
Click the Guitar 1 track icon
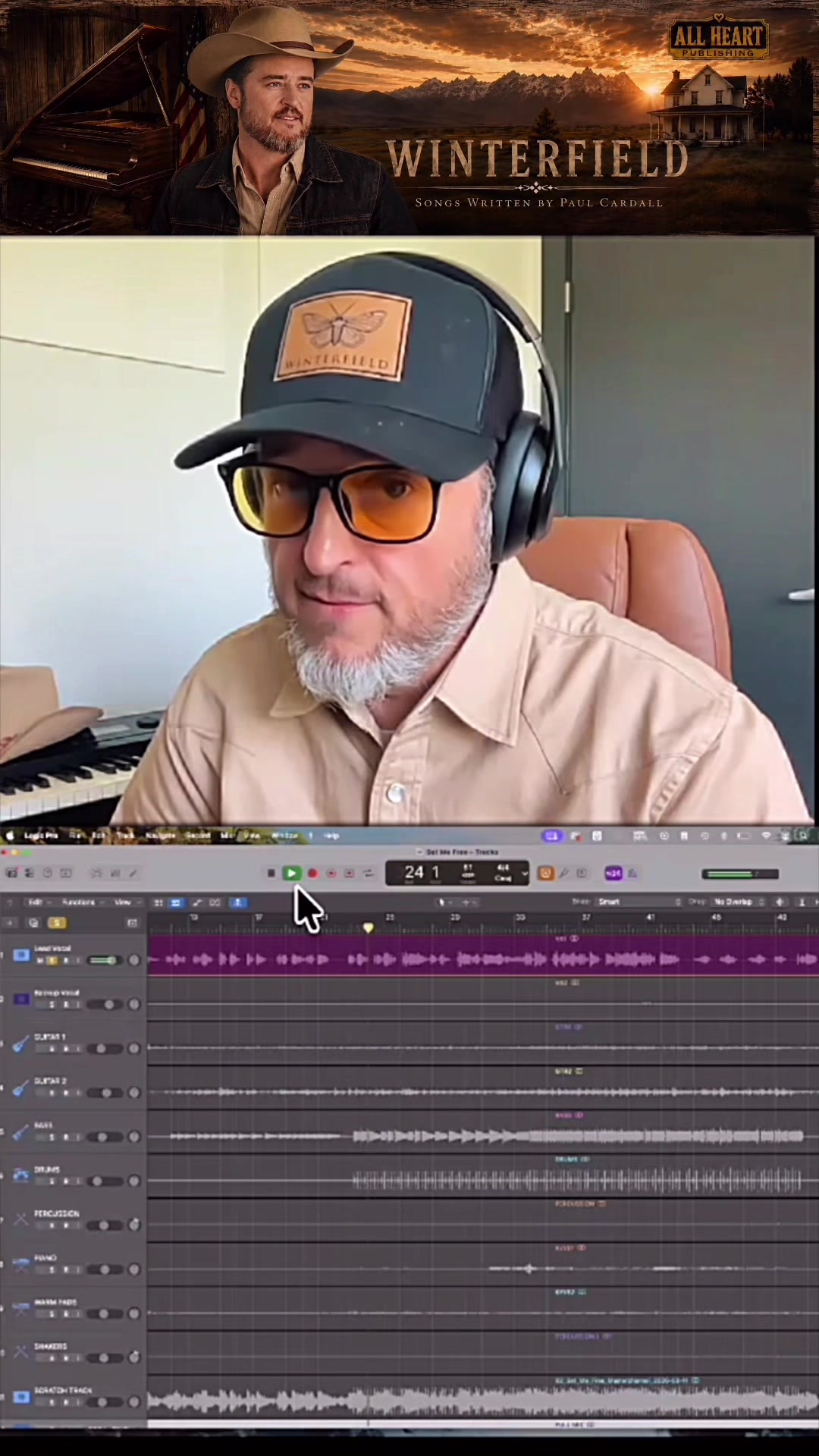click(20, 1044)
